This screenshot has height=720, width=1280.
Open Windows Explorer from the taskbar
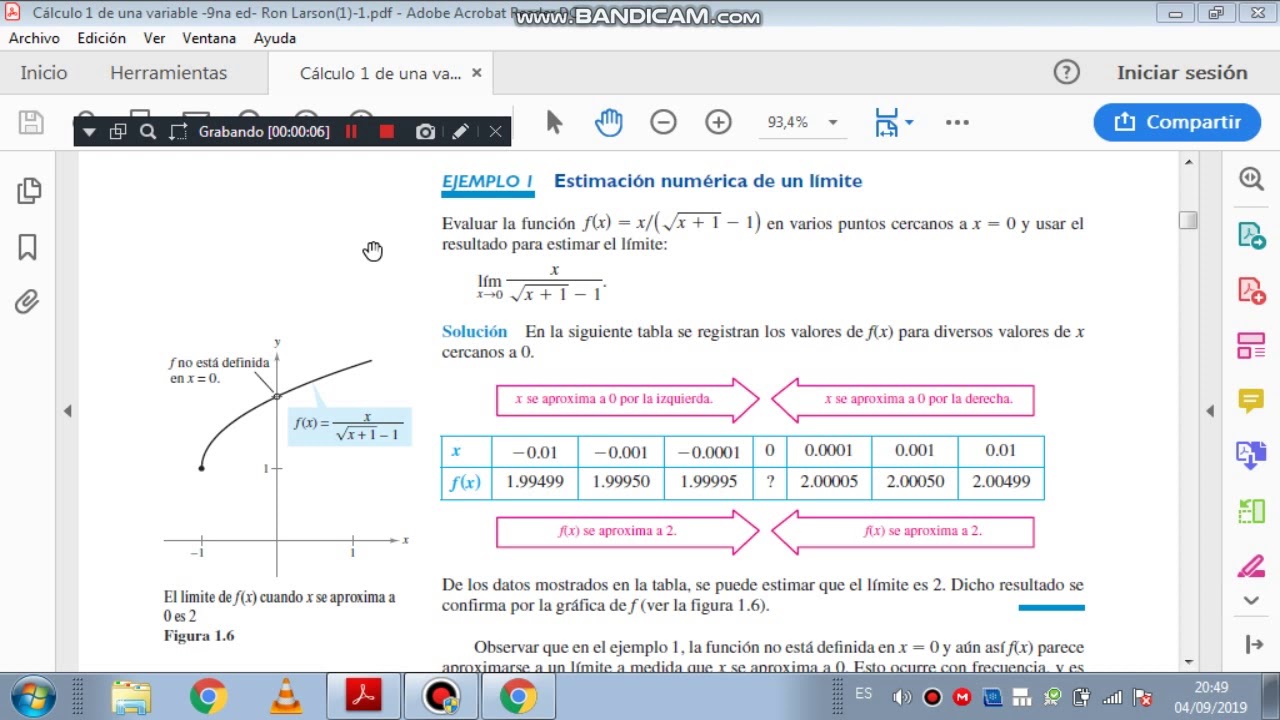coord(131,696)
